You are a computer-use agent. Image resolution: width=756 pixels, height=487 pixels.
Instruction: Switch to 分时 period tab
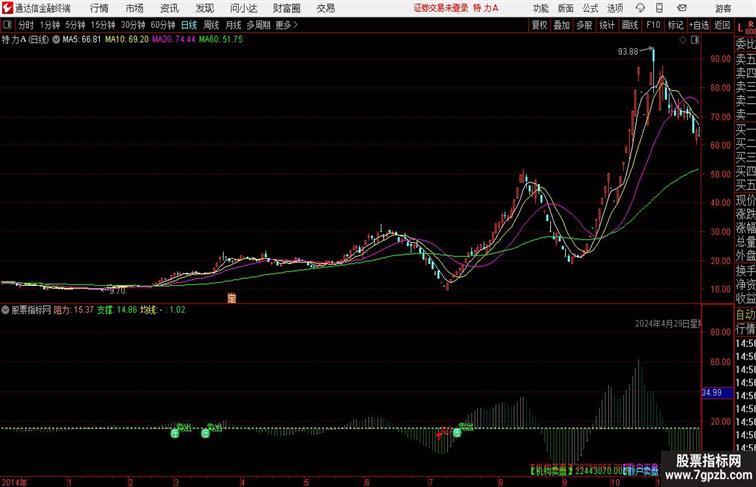click(26, 25)
